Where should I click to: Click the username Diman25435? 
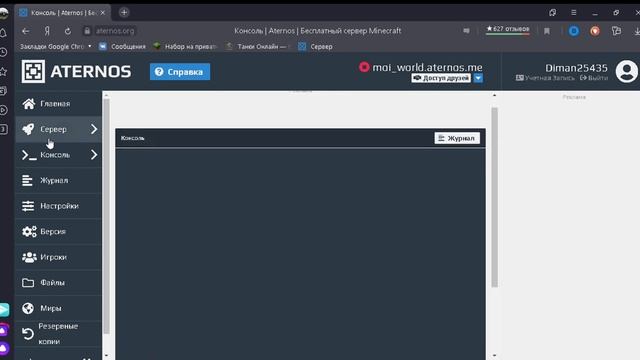[x=576, y=68]
